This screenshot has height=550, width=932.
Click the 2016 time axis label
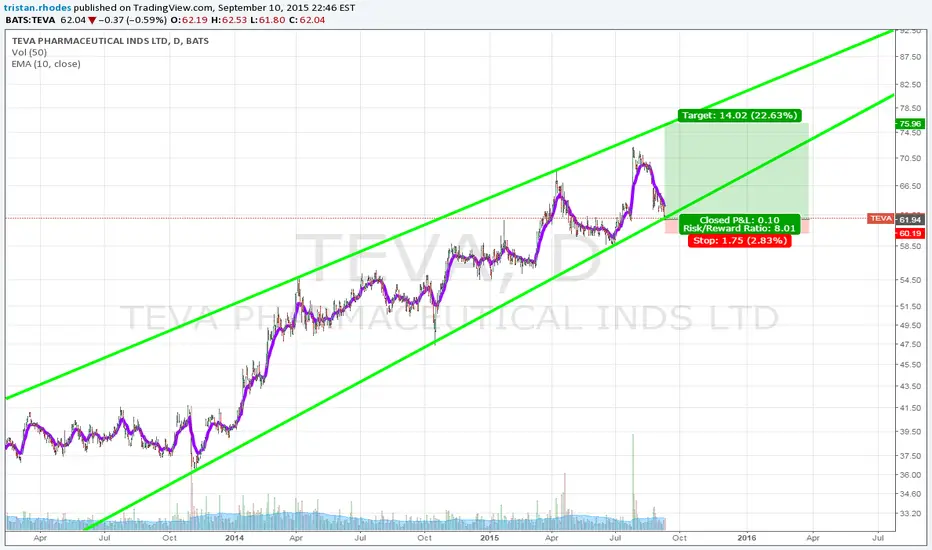click(x=747, y=538)
